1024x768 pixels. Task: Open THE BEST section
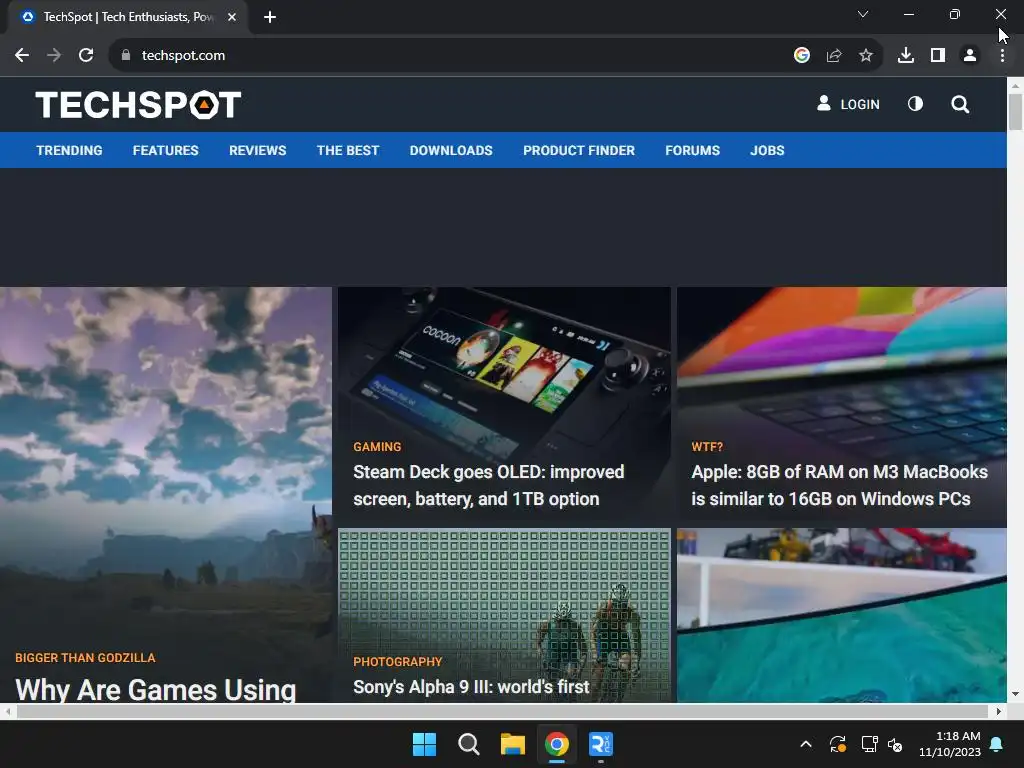347,150
